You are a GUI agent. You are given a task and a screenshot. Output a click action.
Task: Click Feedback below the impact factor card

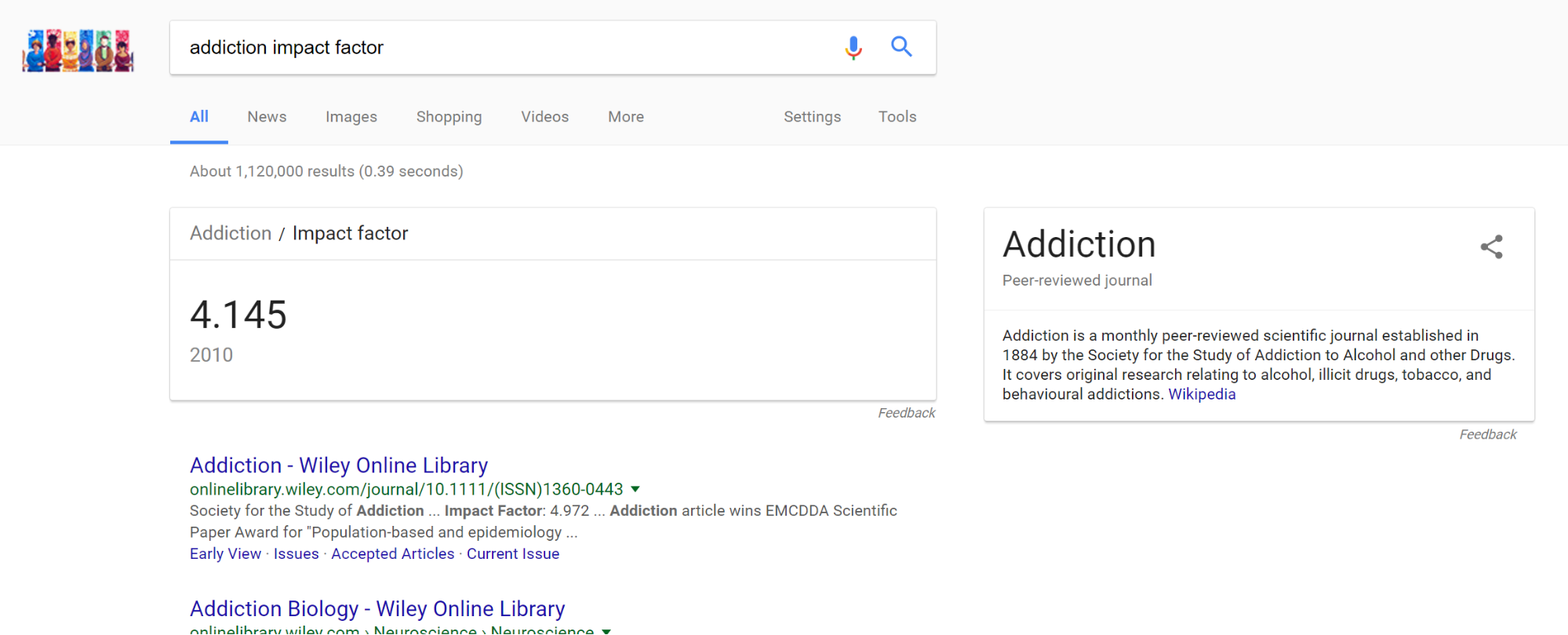906,413
